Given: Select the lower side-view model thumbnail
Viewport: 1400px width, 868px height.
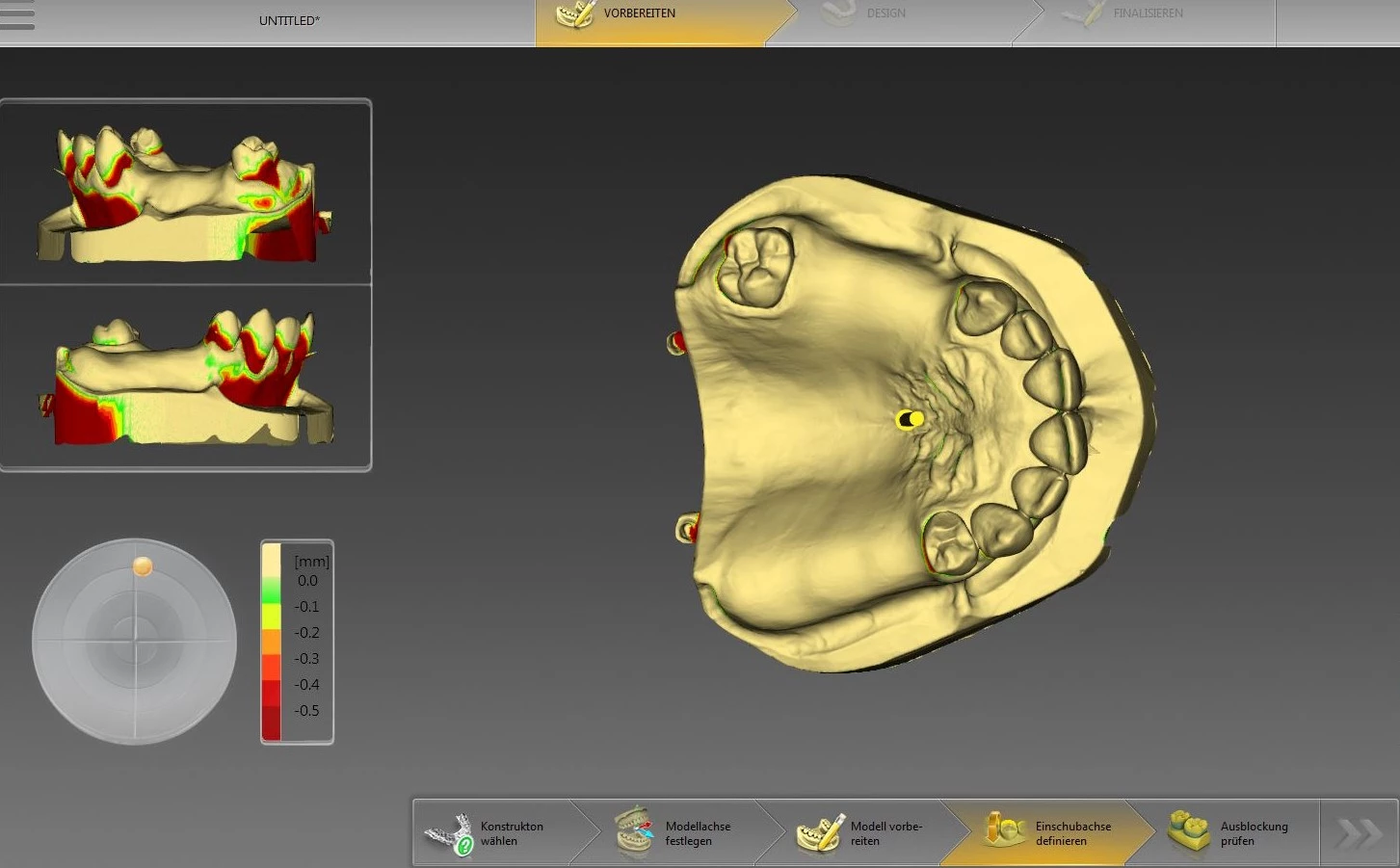Looking at the screenshot, I should click(185, 379).
